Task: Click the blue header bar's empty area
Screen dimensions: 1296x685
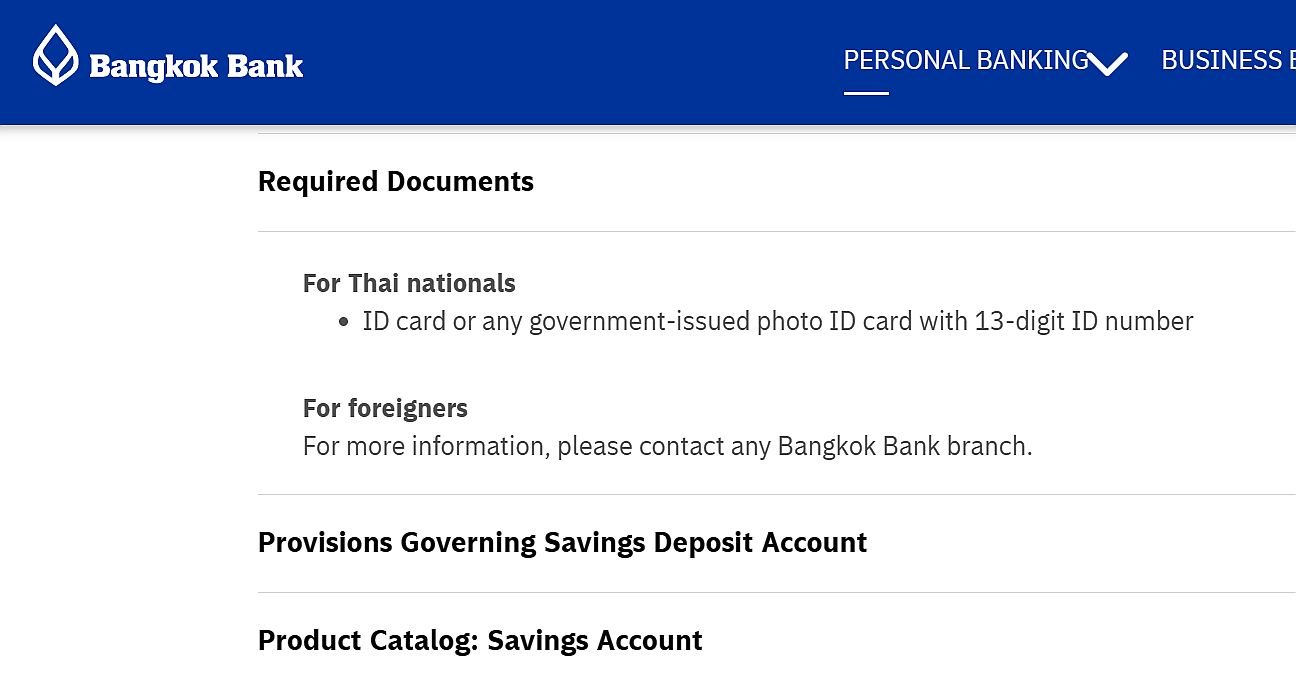Action: coord(570,62)
